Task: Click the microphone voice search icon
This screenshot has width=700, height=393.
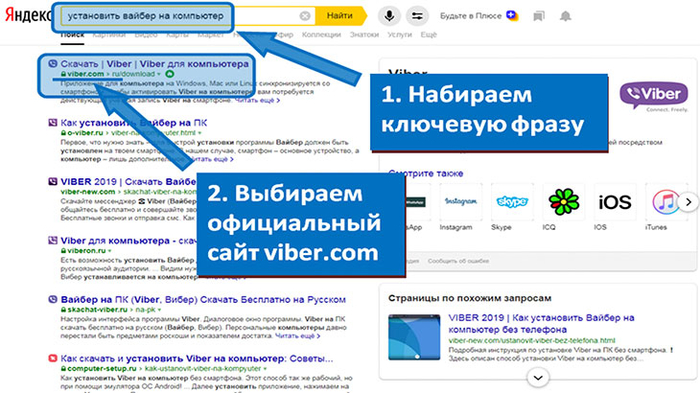Action: tap(389, 16)
